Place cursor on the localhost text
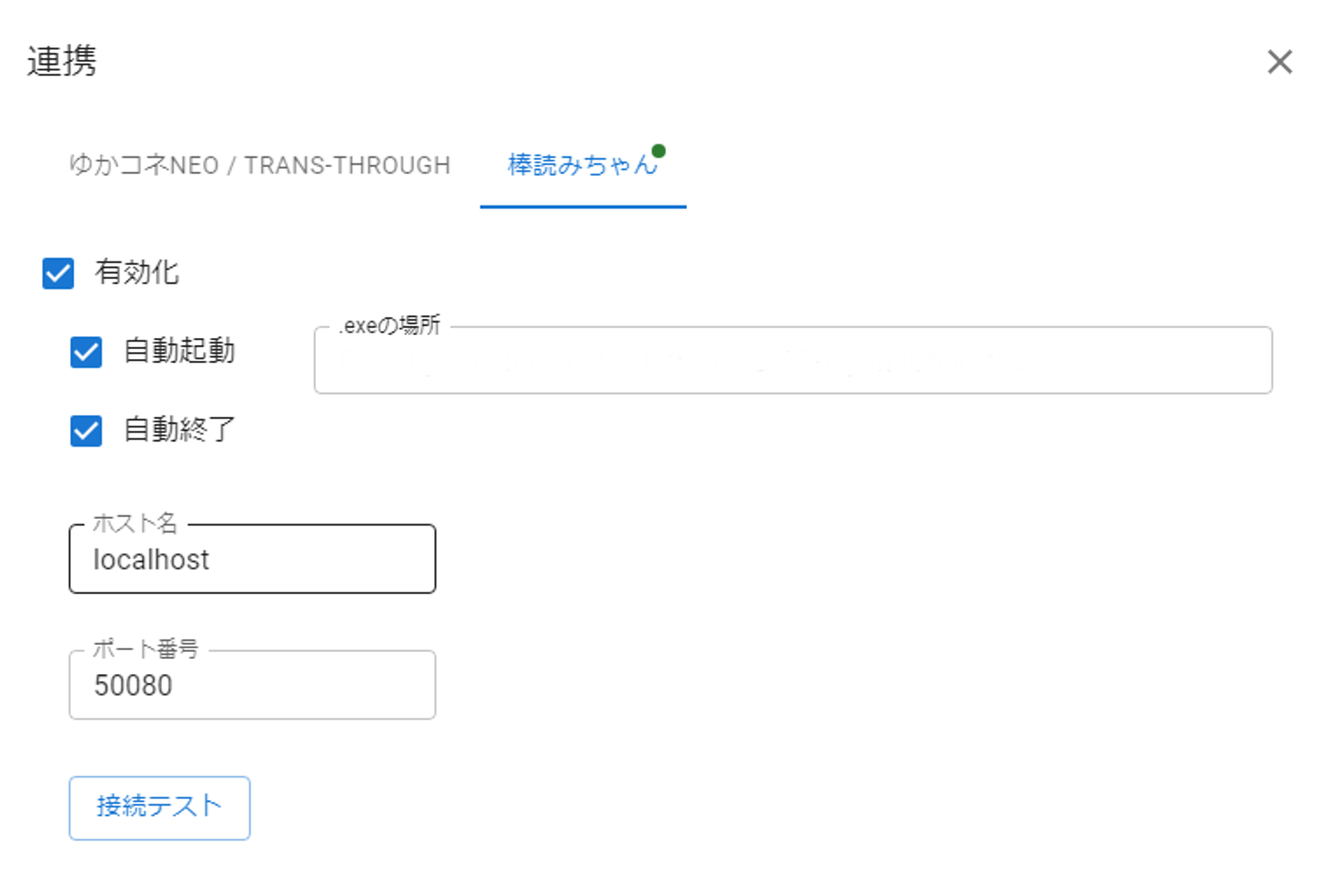This screenshot has height=896, width=1334. point(151,560)
